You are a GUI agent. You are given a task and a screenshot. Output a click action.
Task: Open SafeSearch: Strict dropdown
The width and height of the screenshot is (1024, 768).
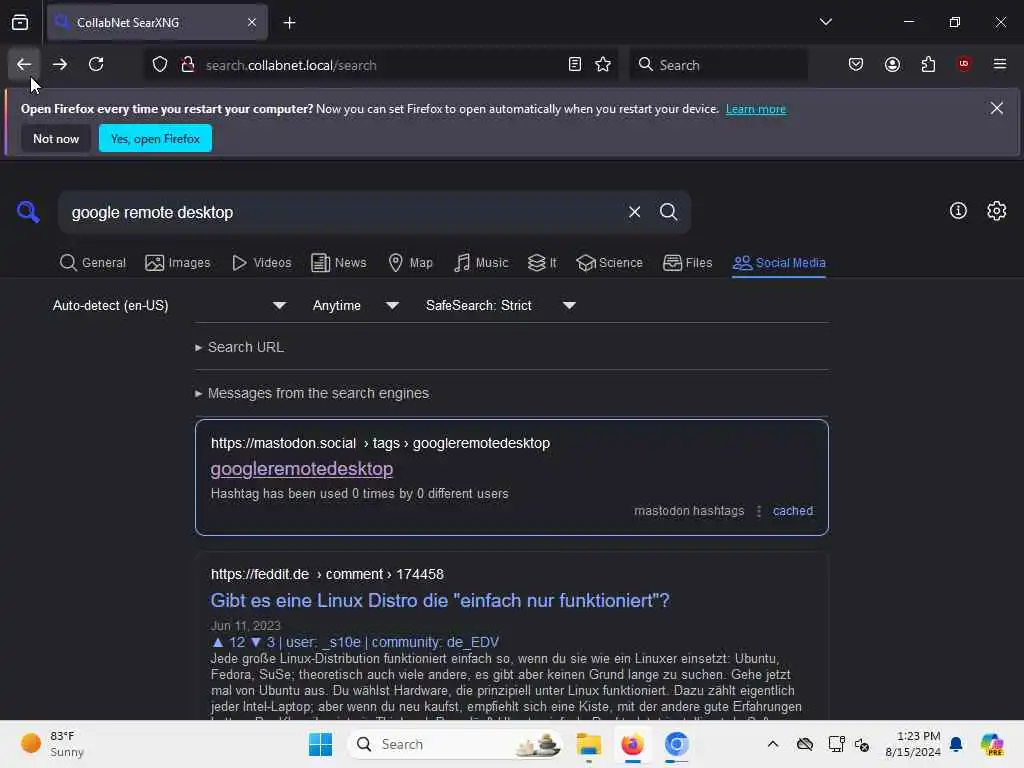pyautogui.click(x=501, y=306)
